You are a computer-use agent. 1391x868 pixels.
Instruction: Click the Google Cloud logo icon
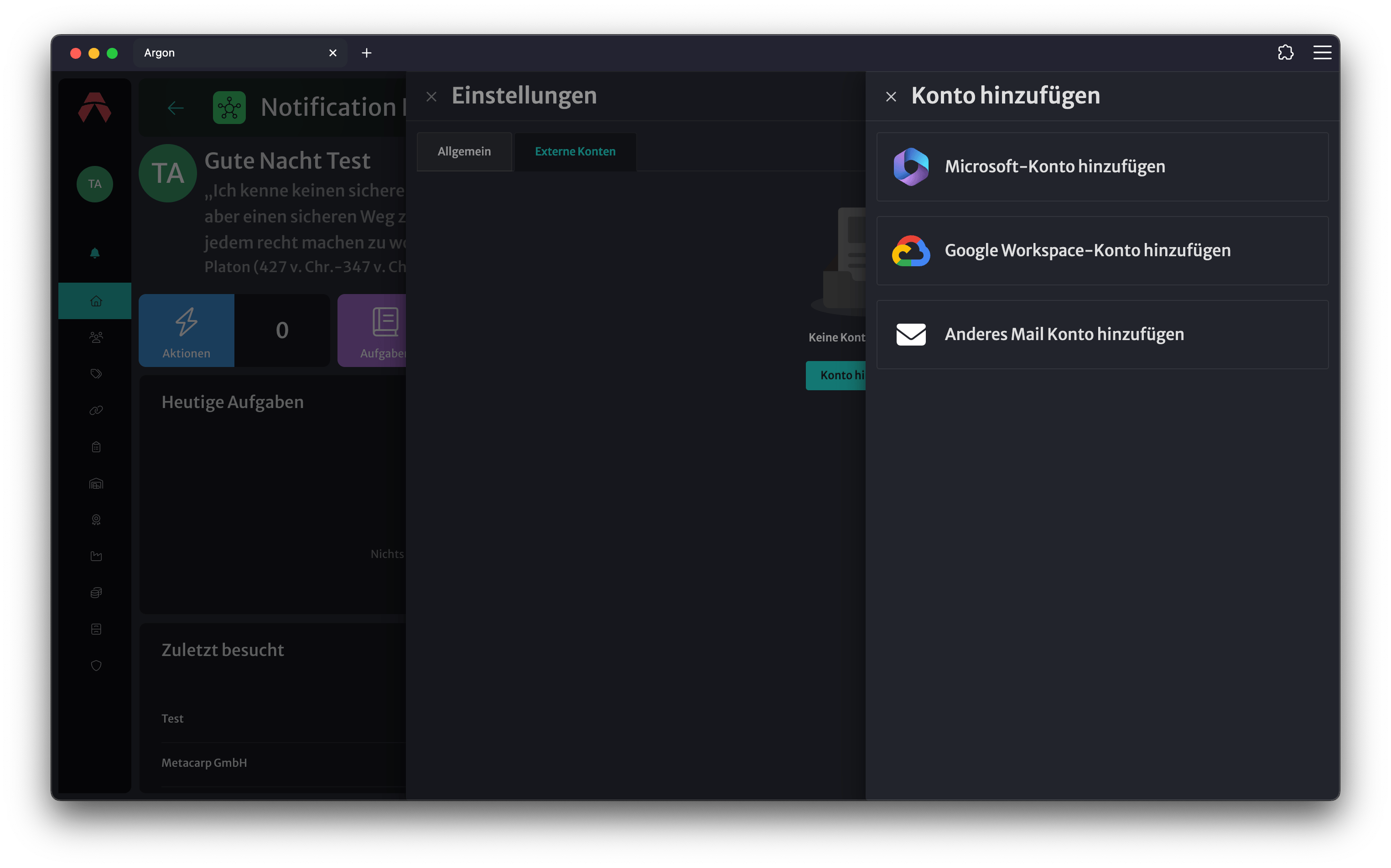pyautogui.click(x=911, y=250)
